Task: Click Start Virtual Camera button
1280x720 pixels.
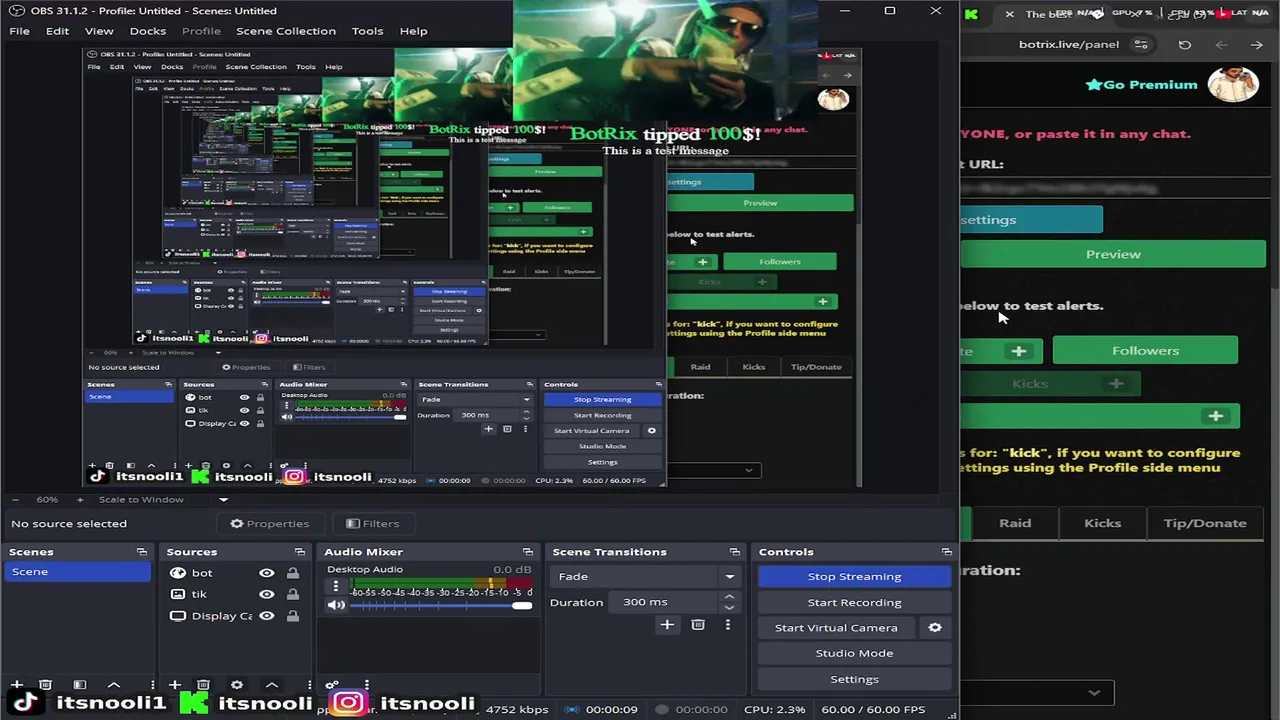Action: coord(836,628)
